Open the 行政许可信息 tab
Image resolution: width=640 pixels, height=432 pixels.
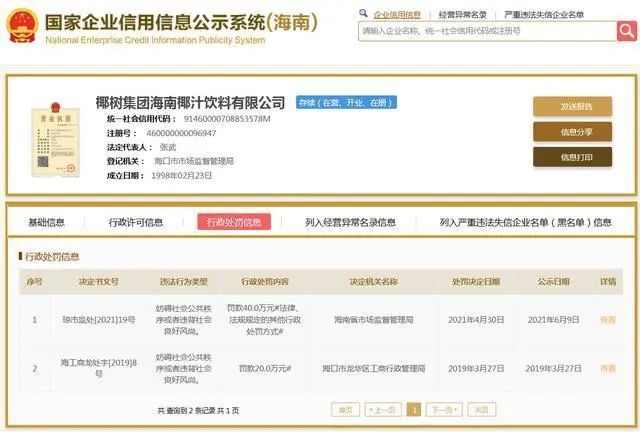(136, 222)
